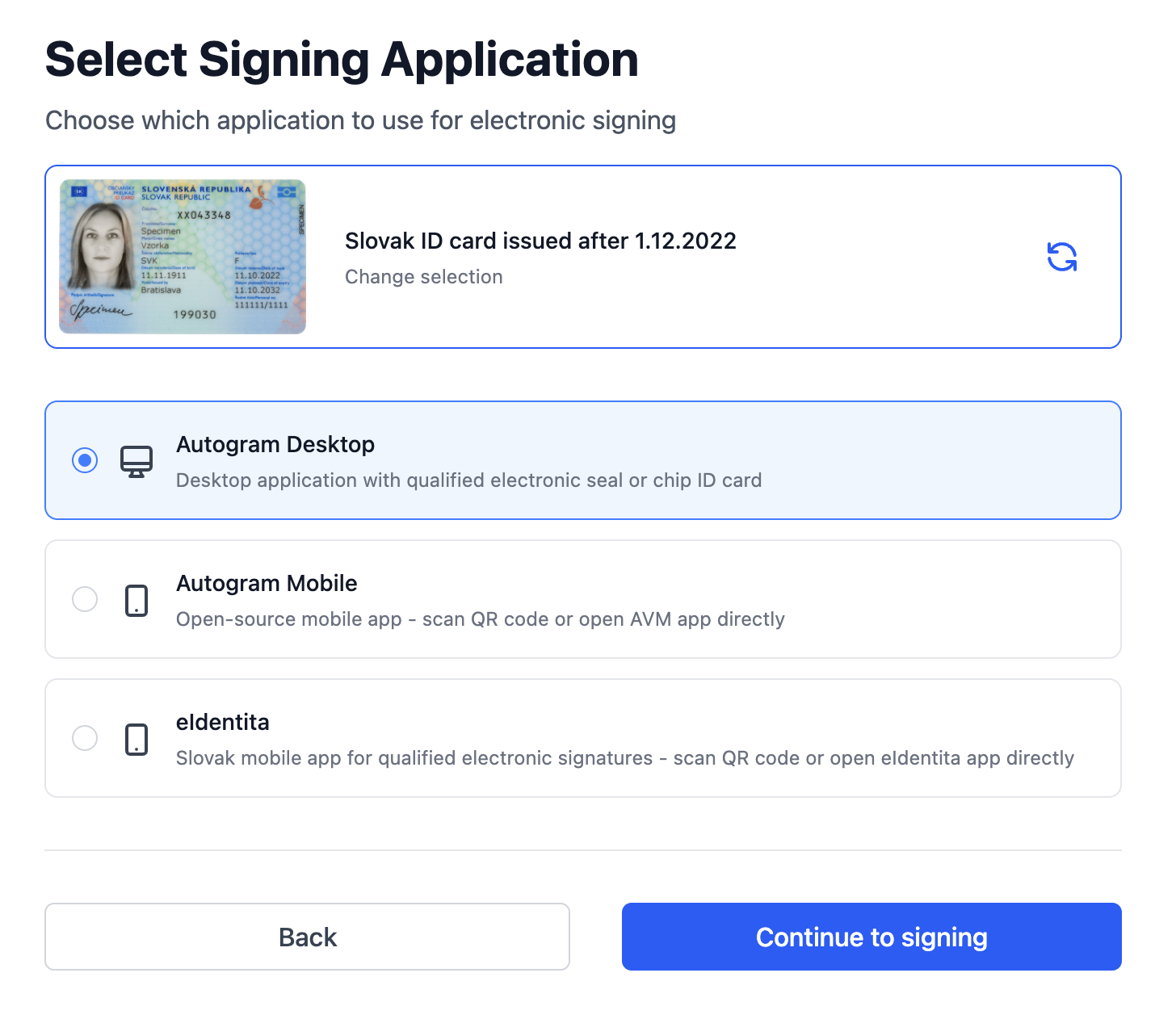Screen dimensions: 1176x1019
Task: Select the Autogram Desktop radio button
Action: pos(85,460)
